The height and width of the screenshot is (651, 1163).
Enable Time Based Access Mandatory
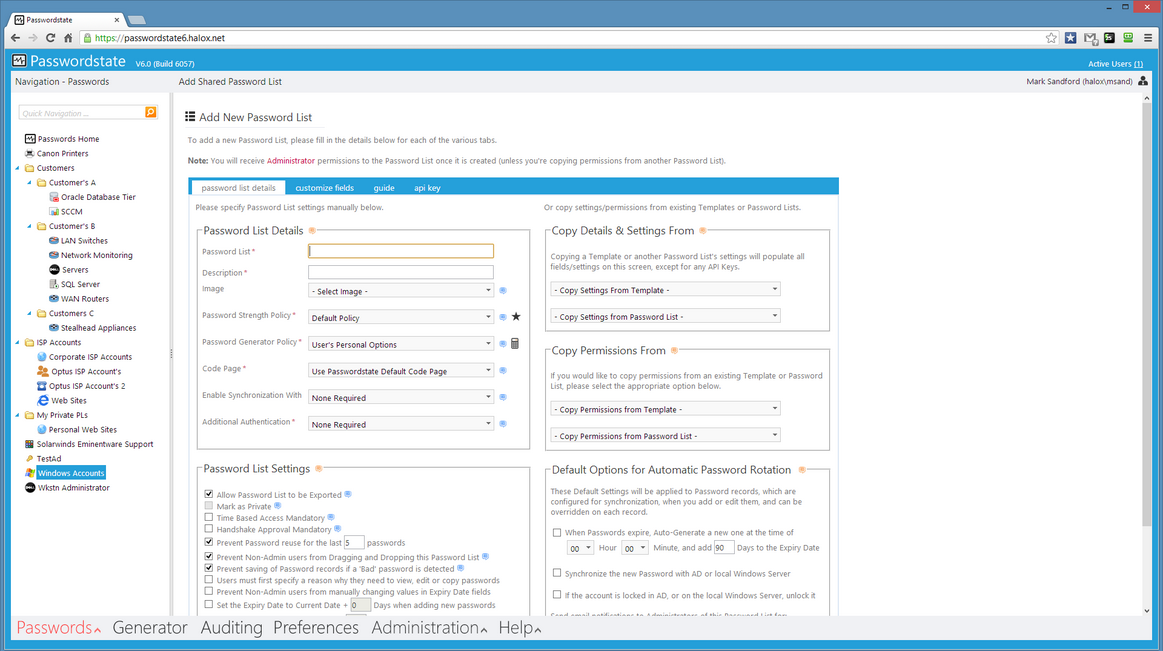coord(208,518)
